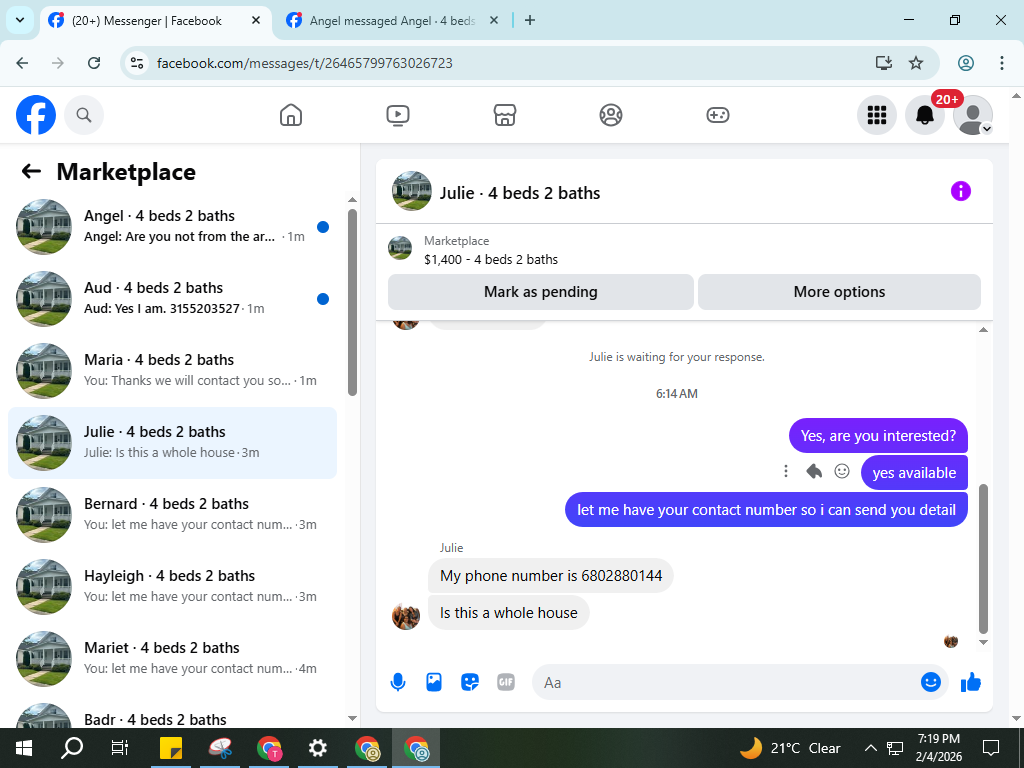Open Mariet conversation in list

[x=172, y=658]
